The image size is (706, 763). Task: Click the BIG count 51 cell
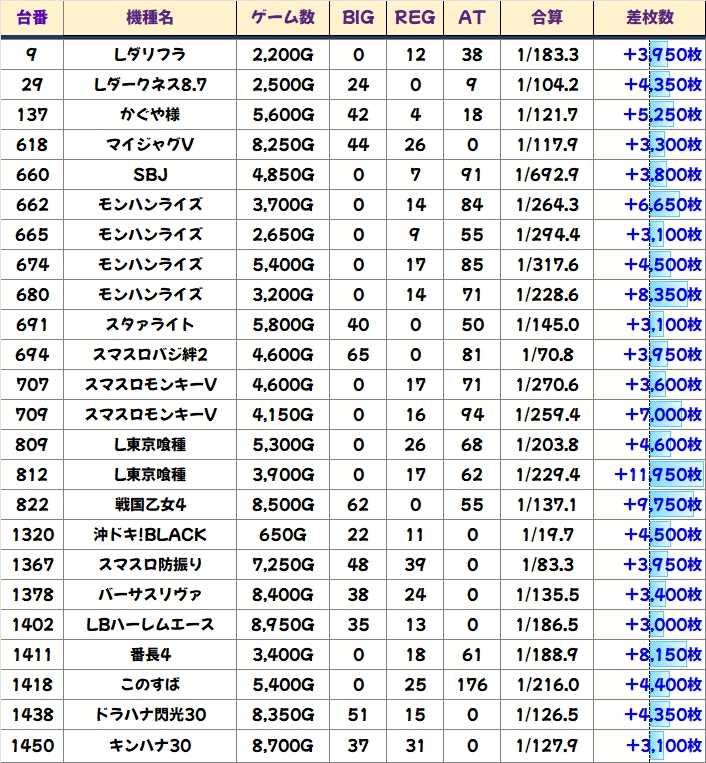pyautogui.click(x=358, y=715)
